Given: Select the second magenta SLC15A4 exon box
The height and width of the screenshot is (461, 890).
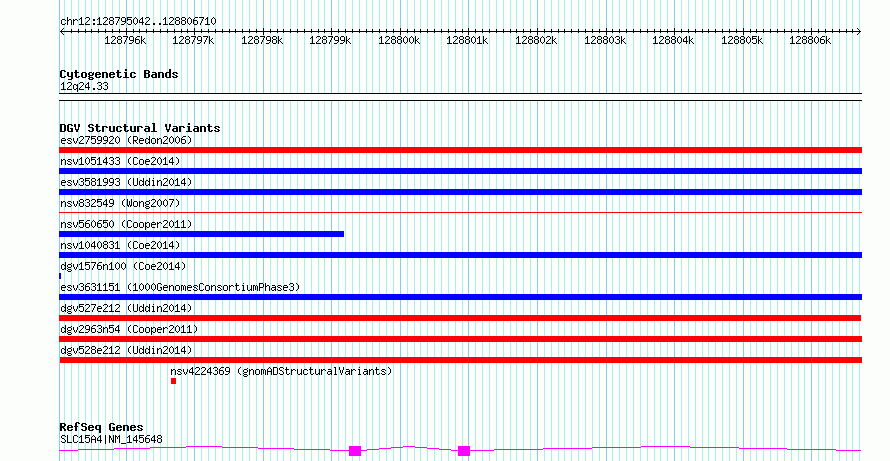Looking at the screenshot, I should pyautogui.click(x=464, y=451).
